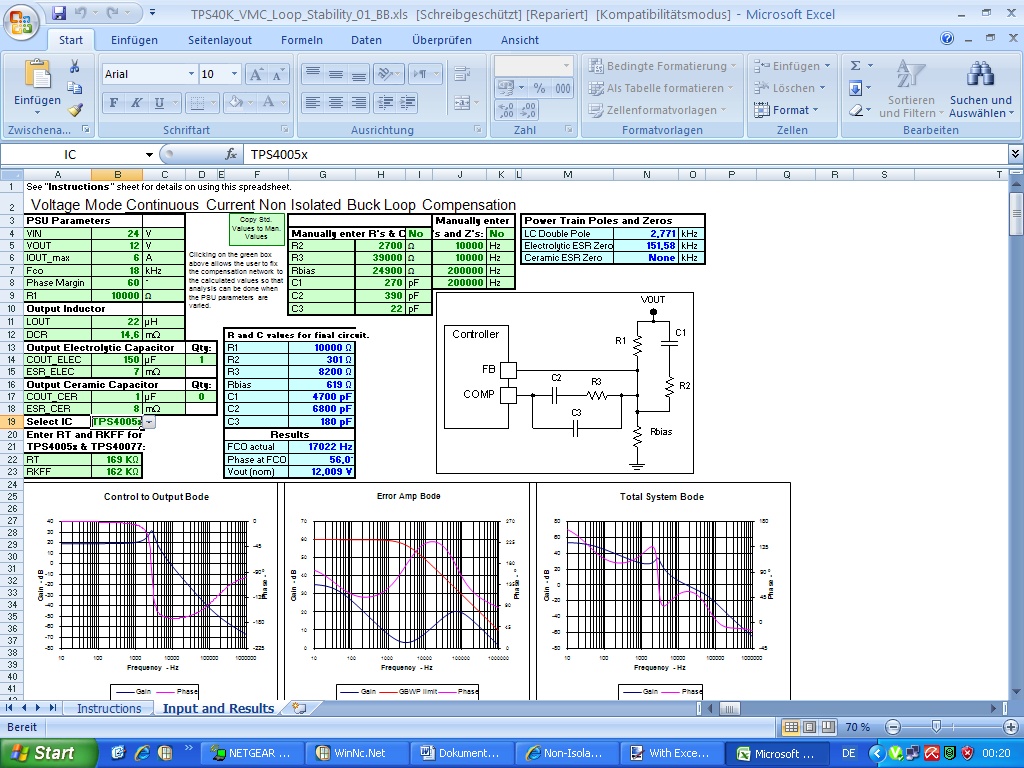The height and width of the screenshot is (768, 1024).
Task: Open the number format dropdown
Action: coord(566,66)
